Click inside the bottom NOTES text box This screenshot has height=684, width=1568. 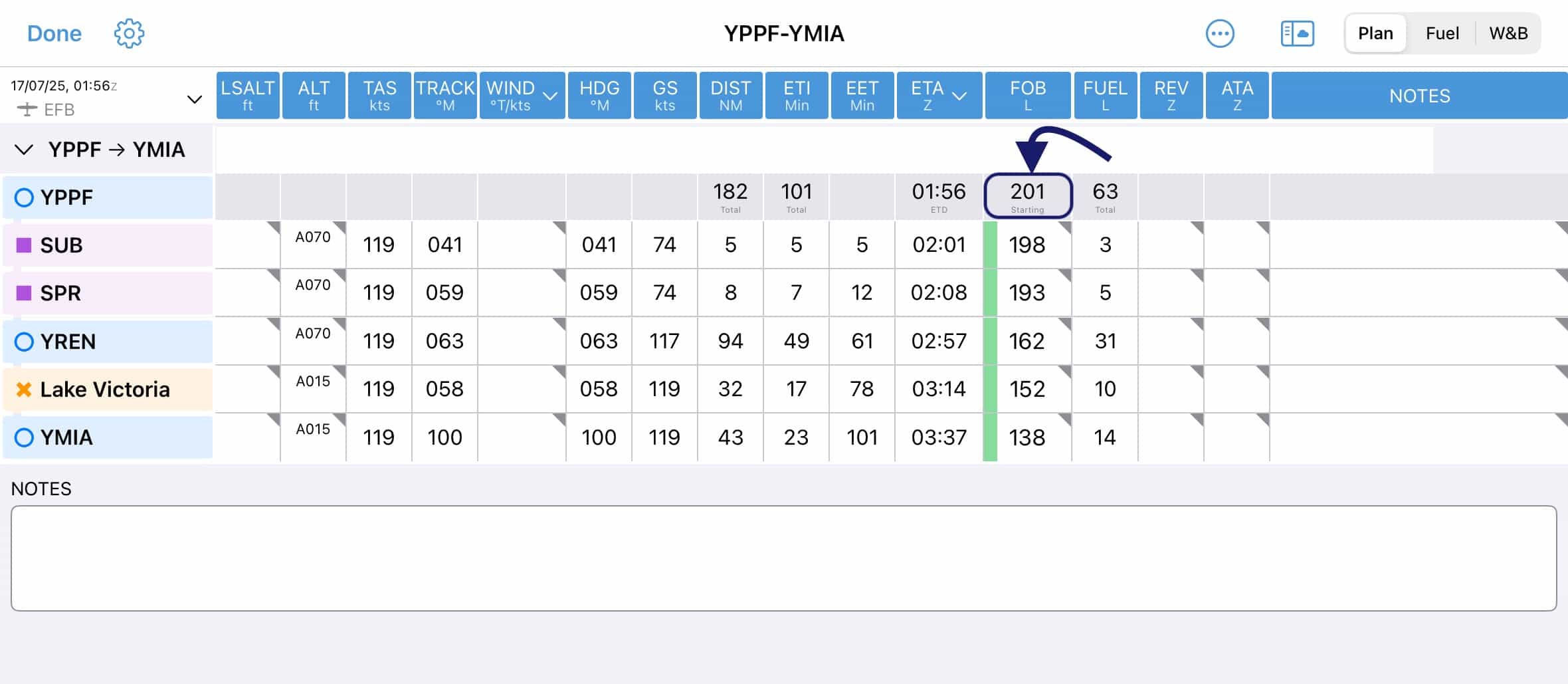click(784, 558)
